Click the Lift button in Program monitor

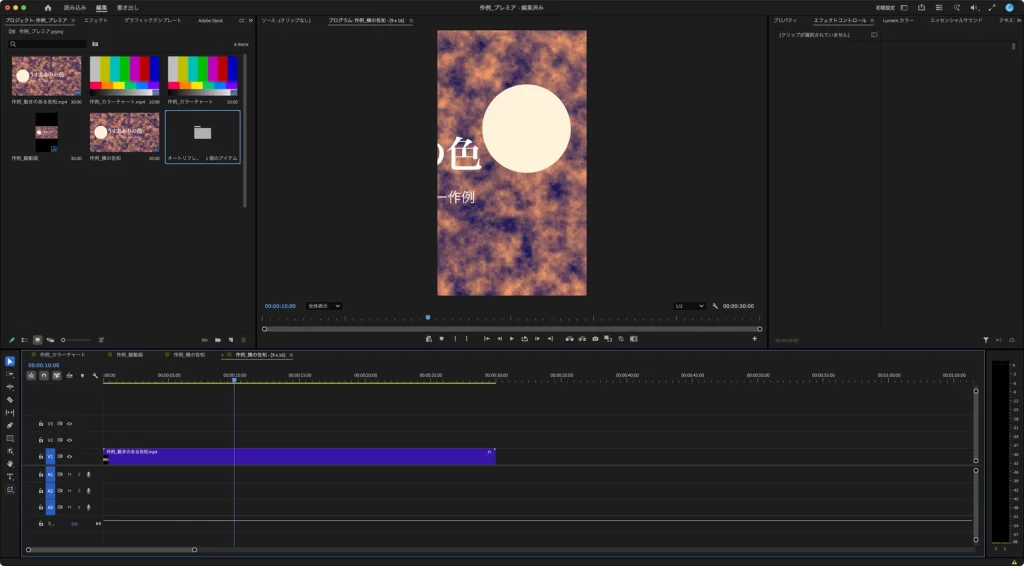(569, 339)
